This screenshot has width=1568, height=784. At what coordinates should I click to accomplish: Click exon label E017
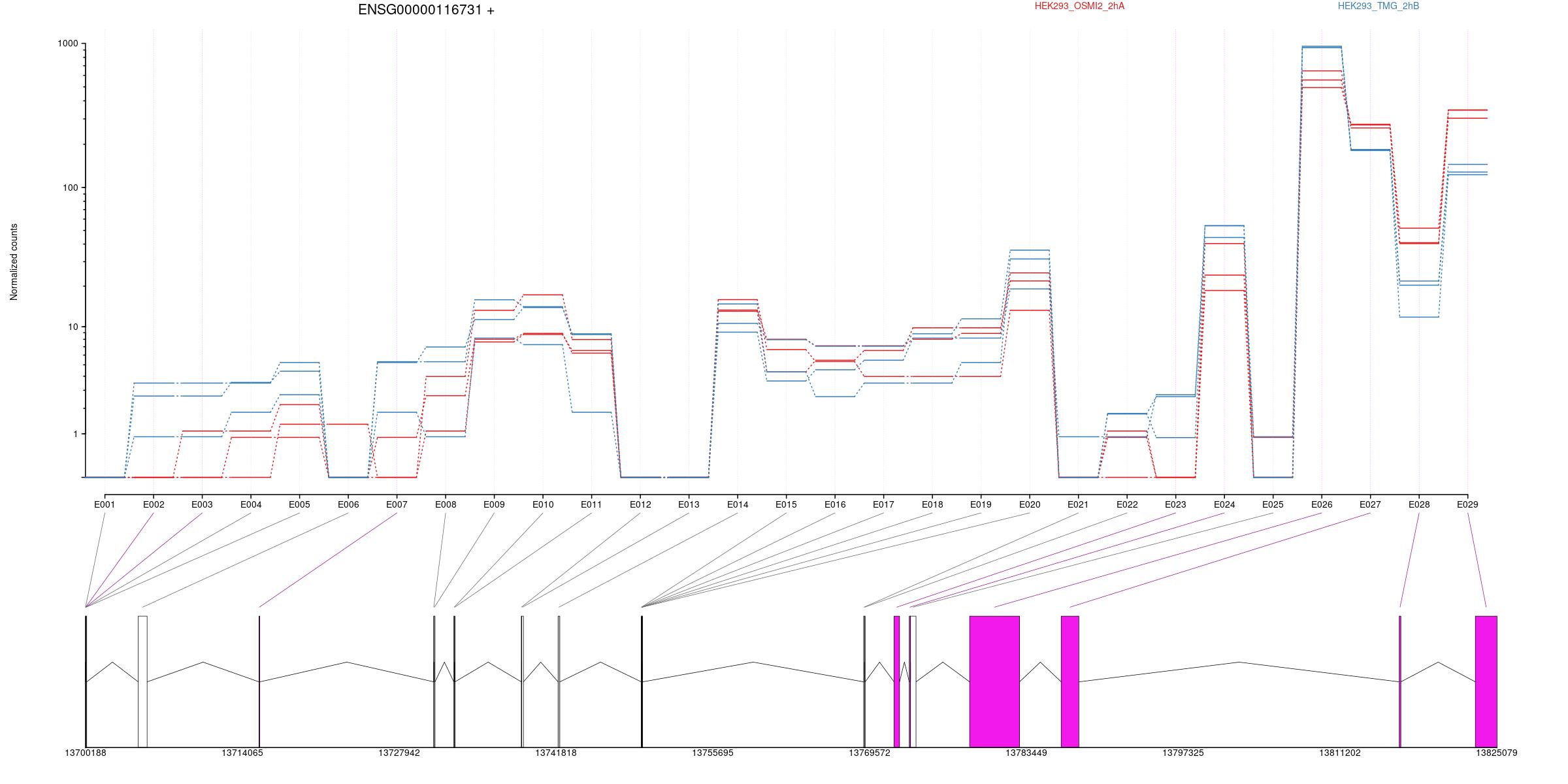(883, 504)
